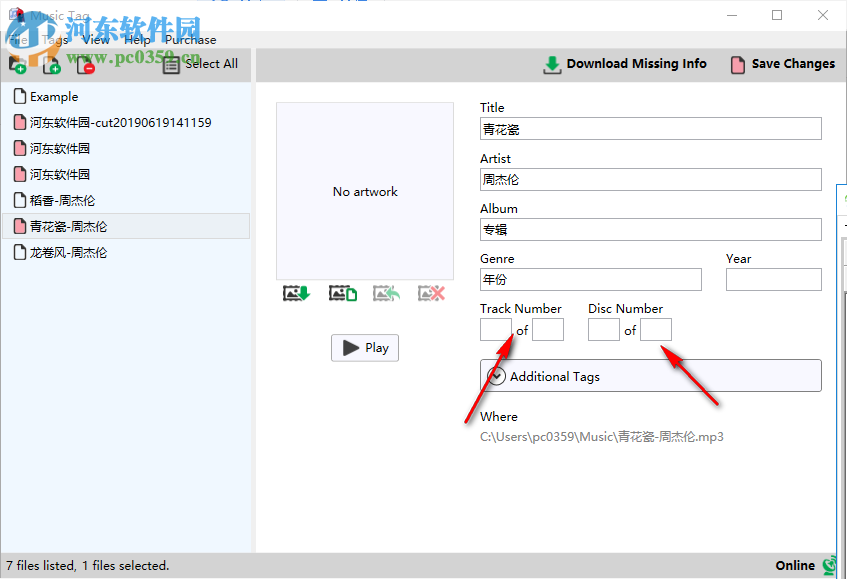Click the file path under Where

pos(601,436)
